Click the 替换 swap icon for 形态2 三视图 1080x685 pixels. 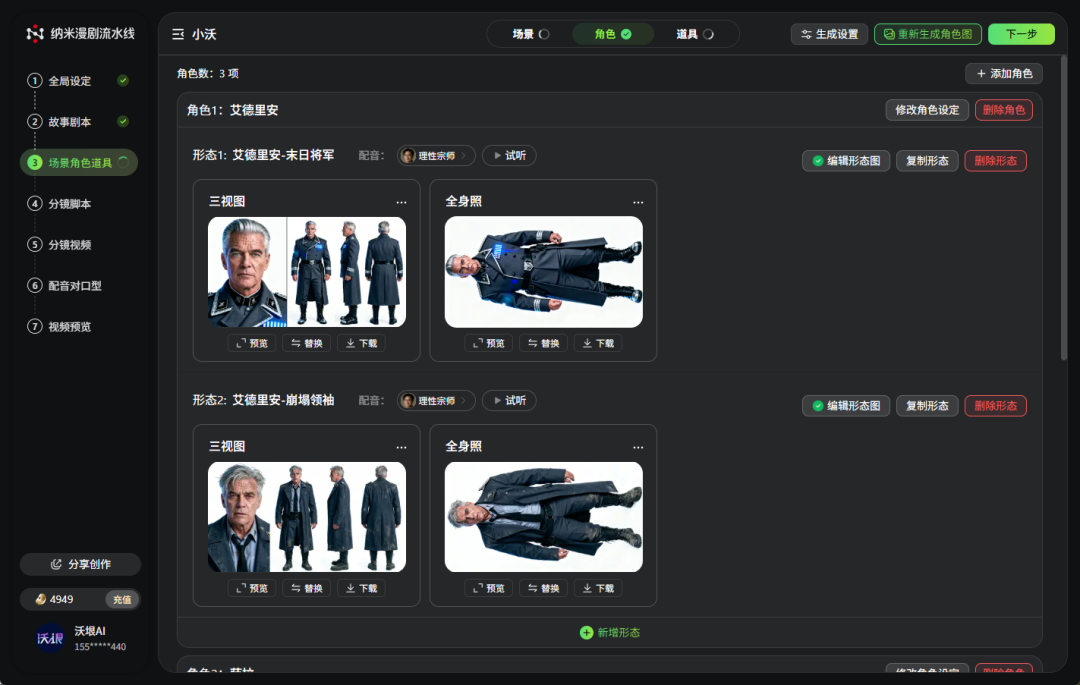(x=293, y=587)
